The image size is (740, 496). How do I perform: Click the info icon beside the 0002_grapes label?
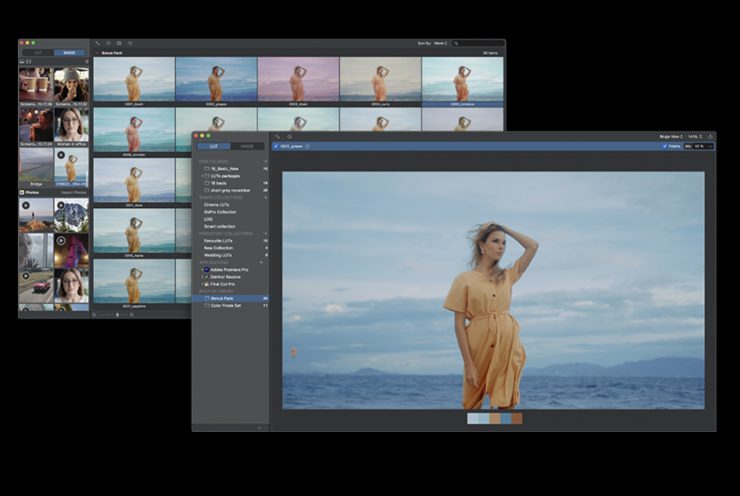(308, 146)
